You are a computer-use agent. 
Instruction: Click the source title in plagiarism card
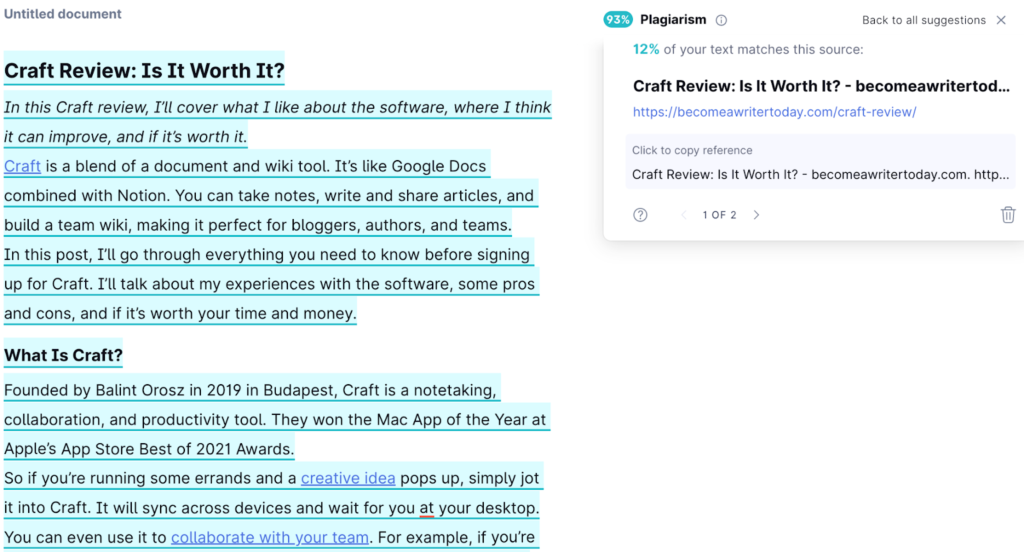[x=820, y=86]
